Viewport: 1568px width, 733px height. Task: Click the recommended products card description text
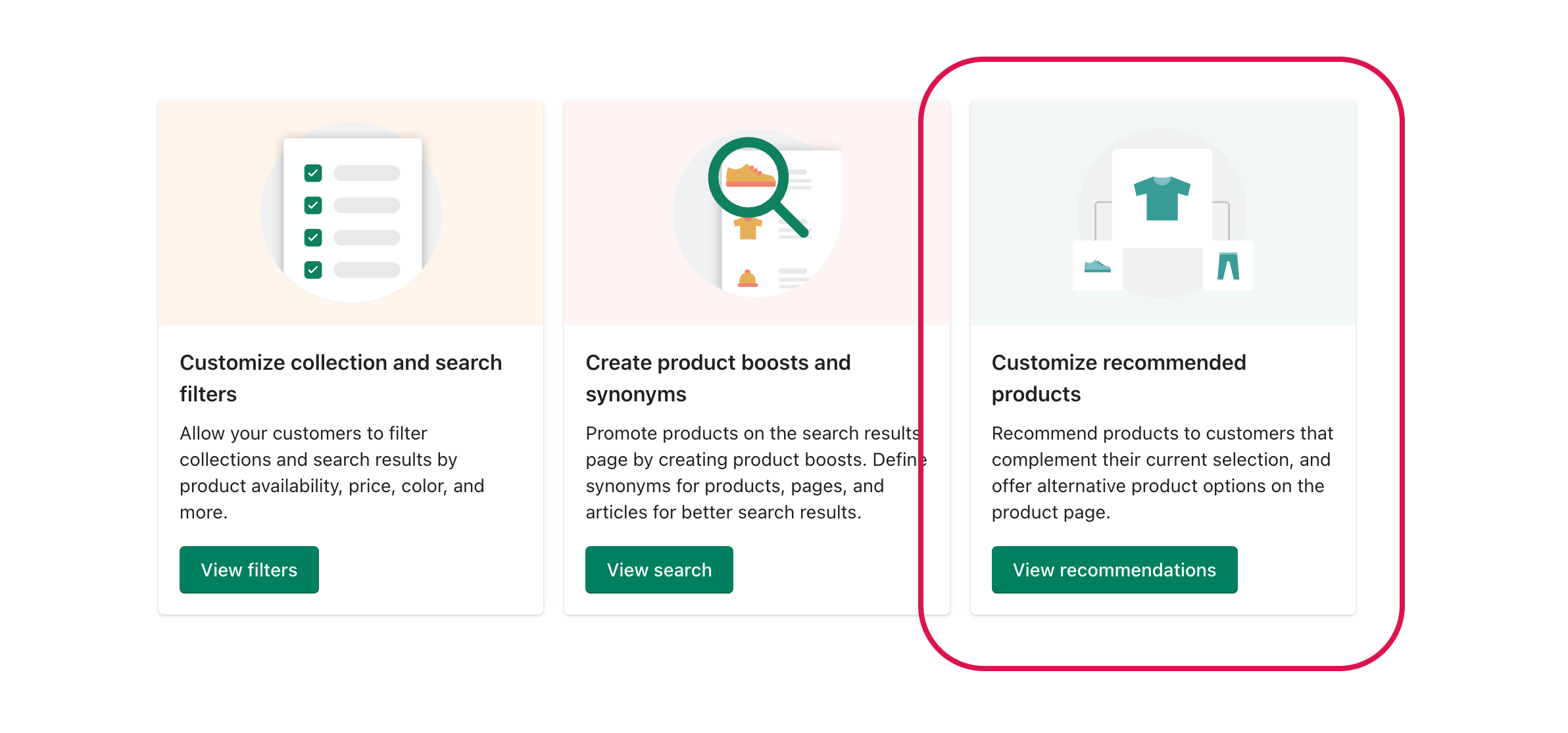tap(1162, 472)
